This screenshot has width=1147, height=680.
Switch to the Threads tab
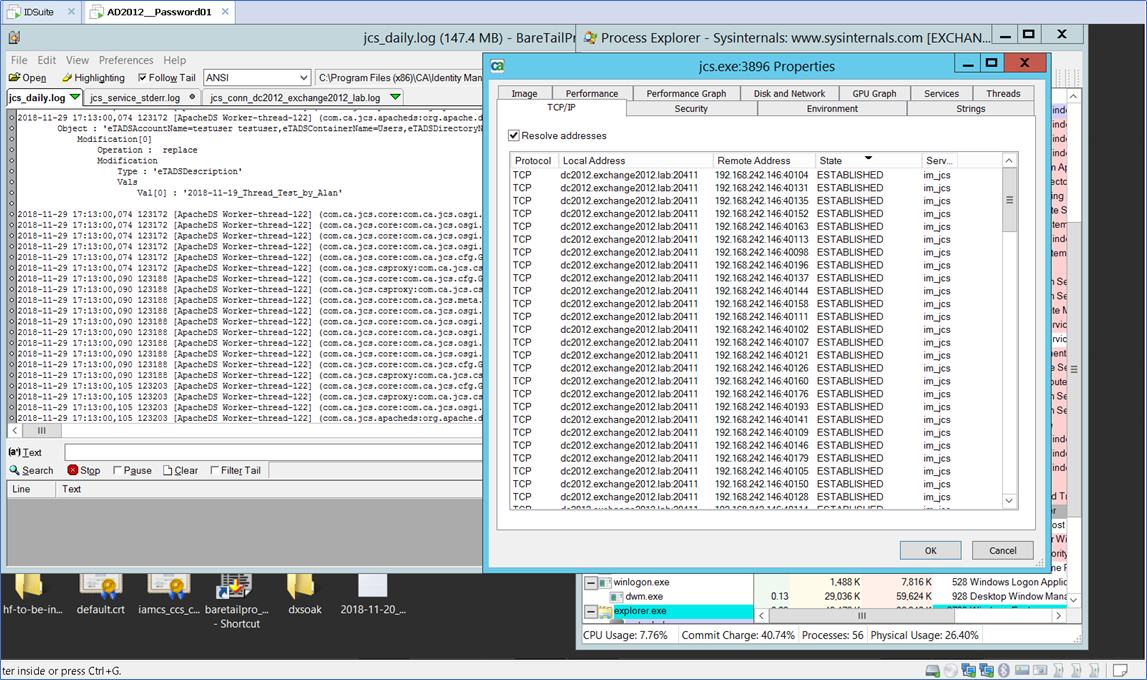pyautogui.click(x=1003, y=94)
